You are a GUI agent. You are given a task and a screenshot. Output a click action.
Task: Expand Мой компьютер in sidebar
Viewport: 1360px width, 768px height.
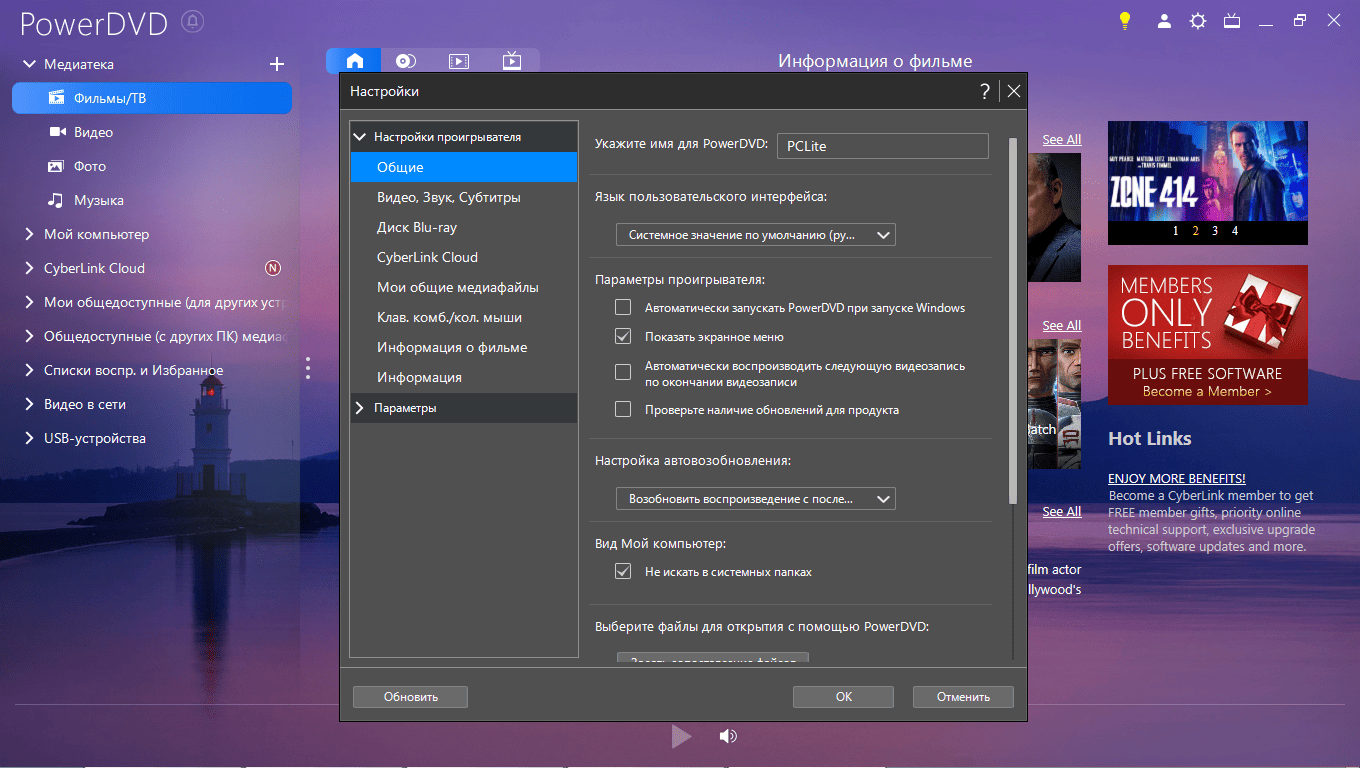pos(29,234)
